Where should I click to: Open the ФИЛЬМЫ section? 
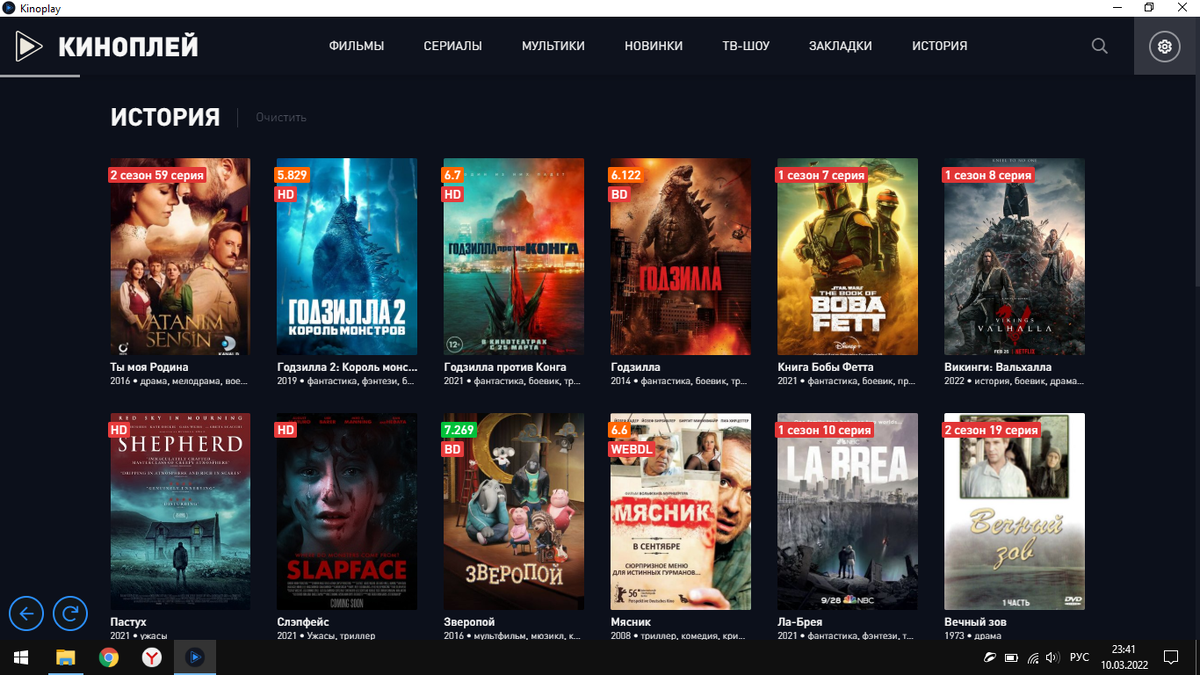[x=356, y=46]
